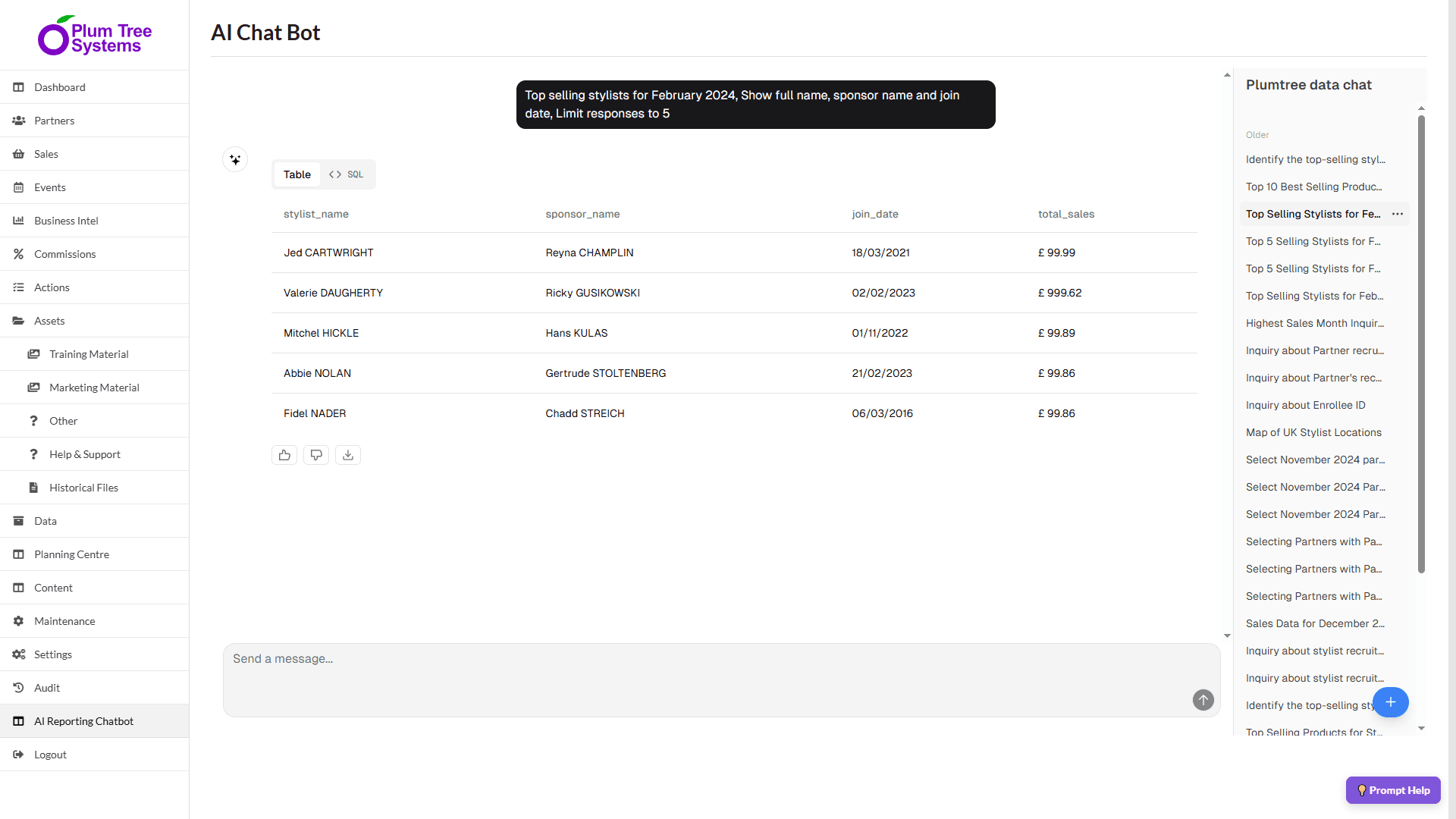Open options for Top Selling Stylists chat
This screenshot has width=1456, height=819.
pos(1398,214)
